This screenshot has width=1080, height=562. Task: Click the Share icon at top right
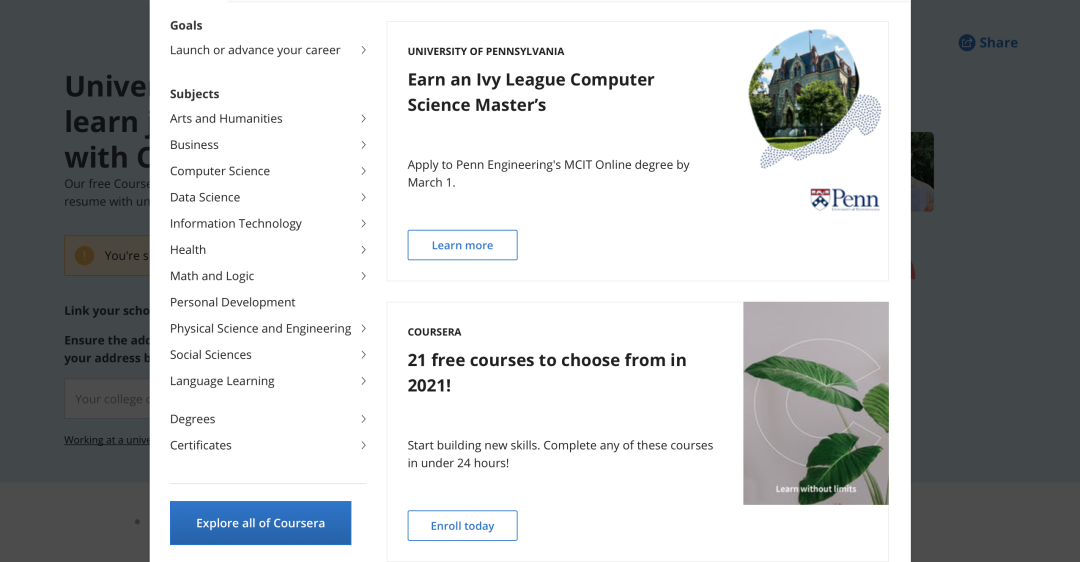966,43
